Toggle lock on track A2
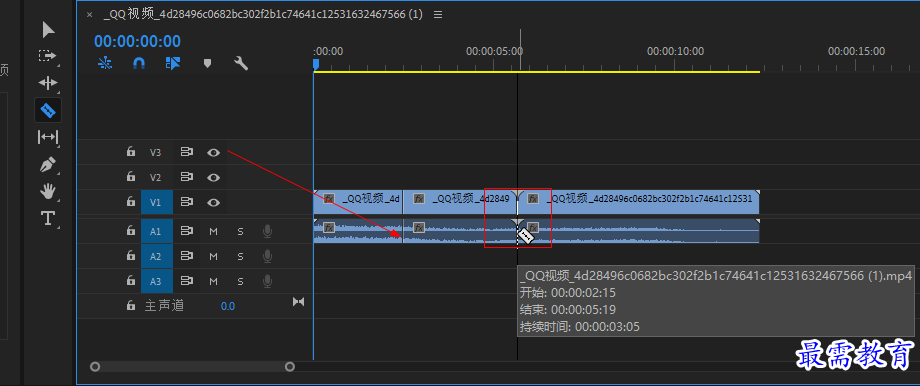Viewport: 920px width, 386px height. (130, 256)
